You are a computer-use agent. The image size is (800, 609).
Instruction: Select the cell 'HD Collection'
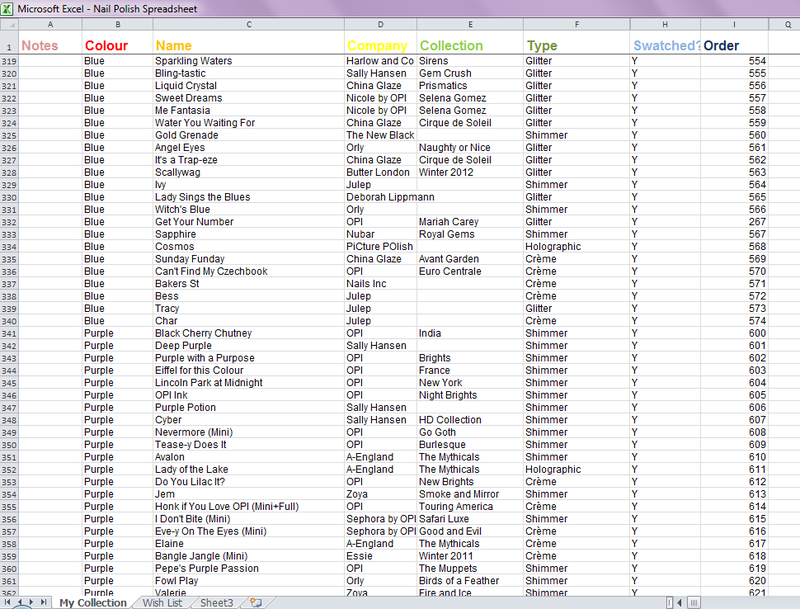point(470,420)
